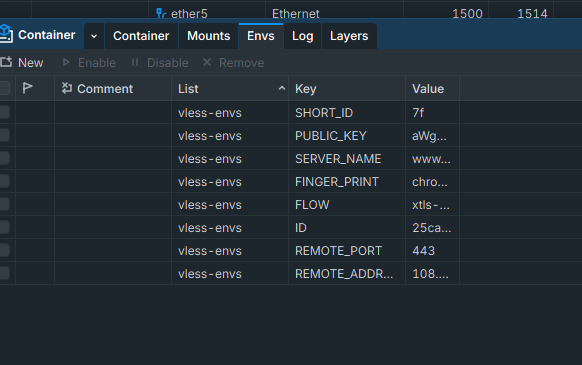This screenshot has width=582, height=365.
Task: Click the Enable button in toolbar
Action: 89,63
